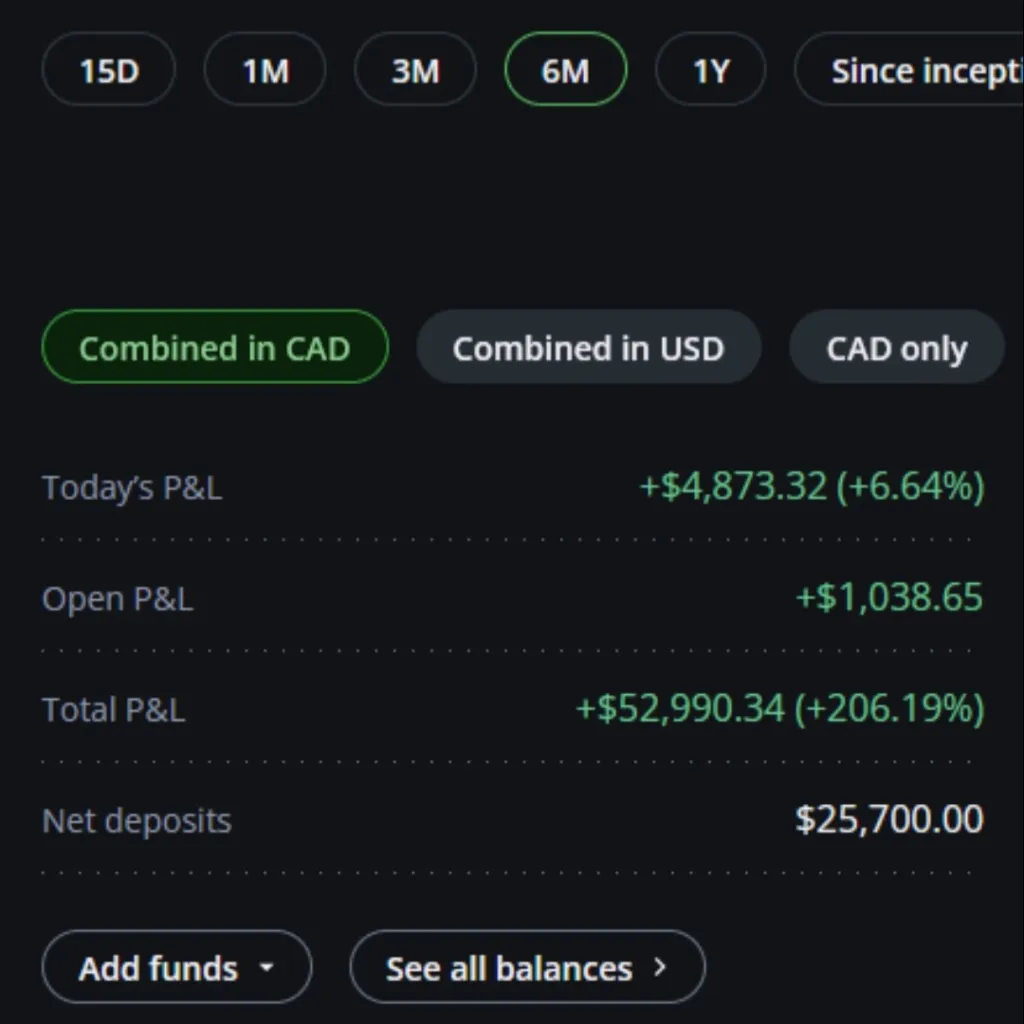1024x1024 pixels.
Task: Click the Add funds button
Action: click(x=176, y=967)
